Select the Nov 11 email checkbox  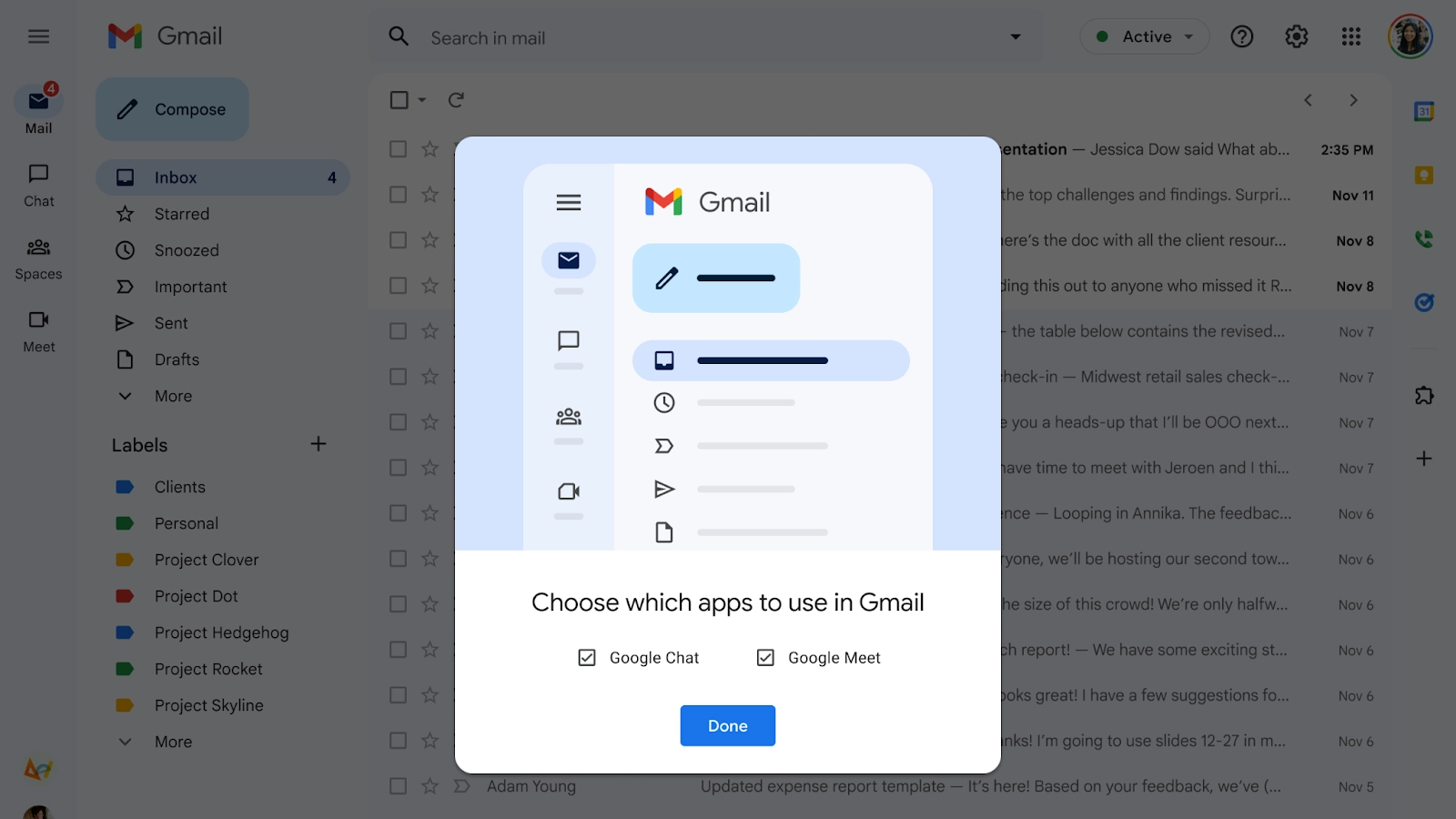click(x=398, y=195)
